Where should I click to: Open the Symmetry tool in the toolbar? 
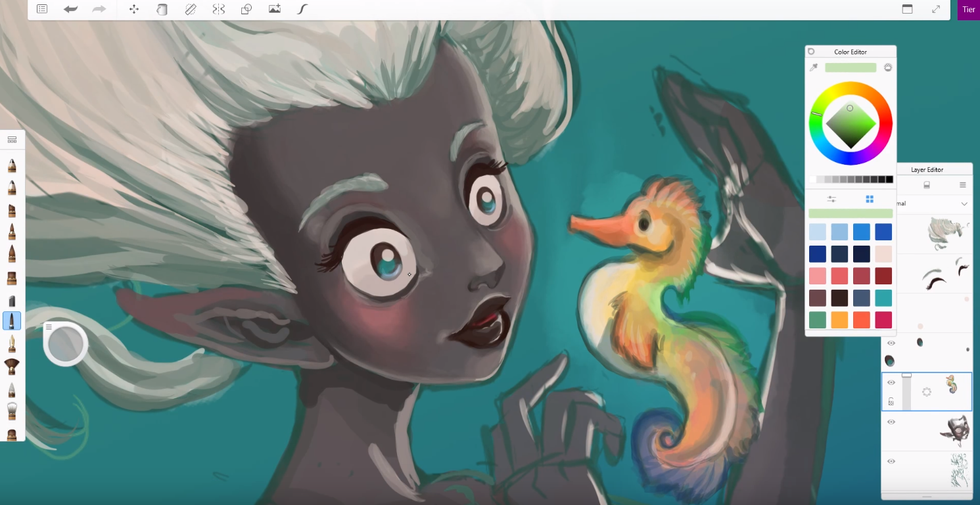pos(218,9)
